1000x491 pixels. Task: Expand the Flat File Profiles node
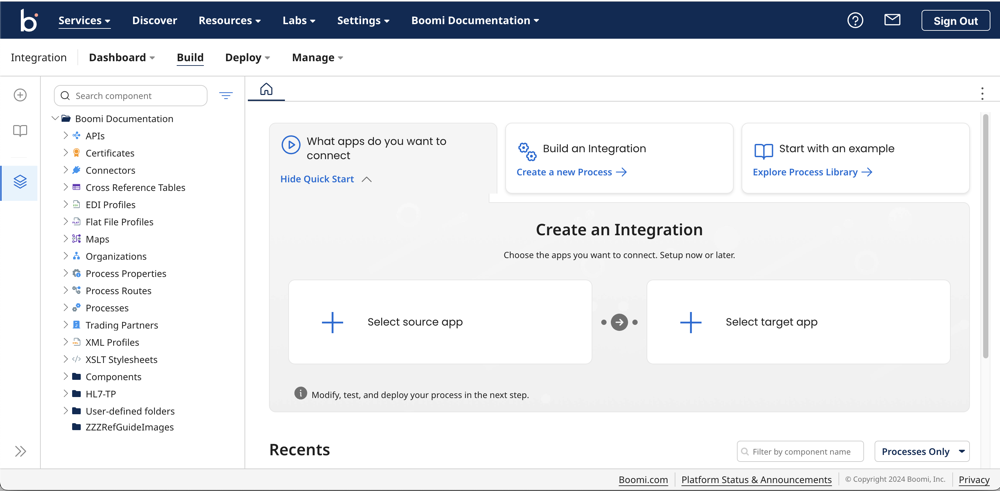tap(66, 222)
